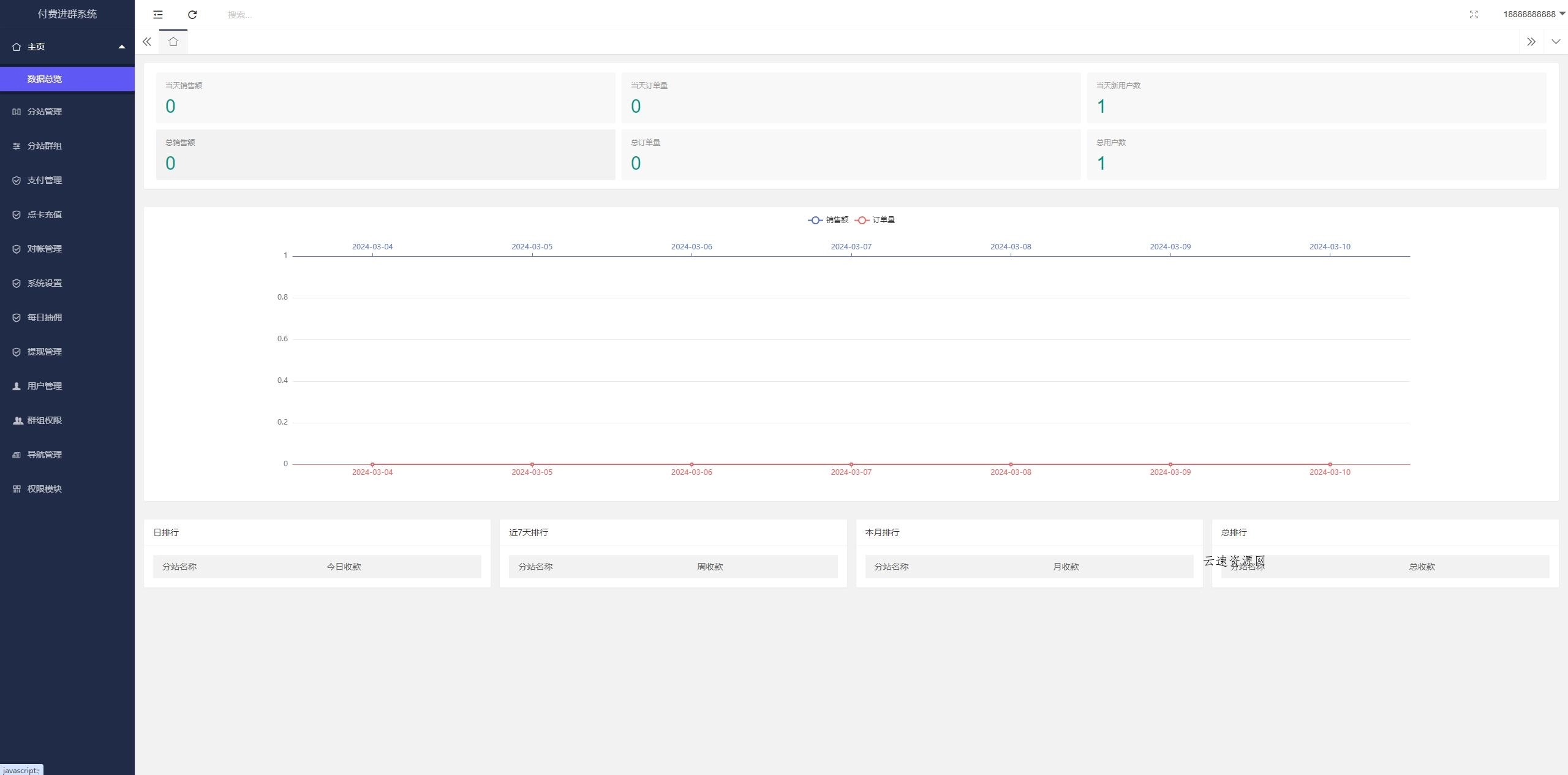
Task: Open 系统设置 in the sidebar
Action: [x=44, y=283]
